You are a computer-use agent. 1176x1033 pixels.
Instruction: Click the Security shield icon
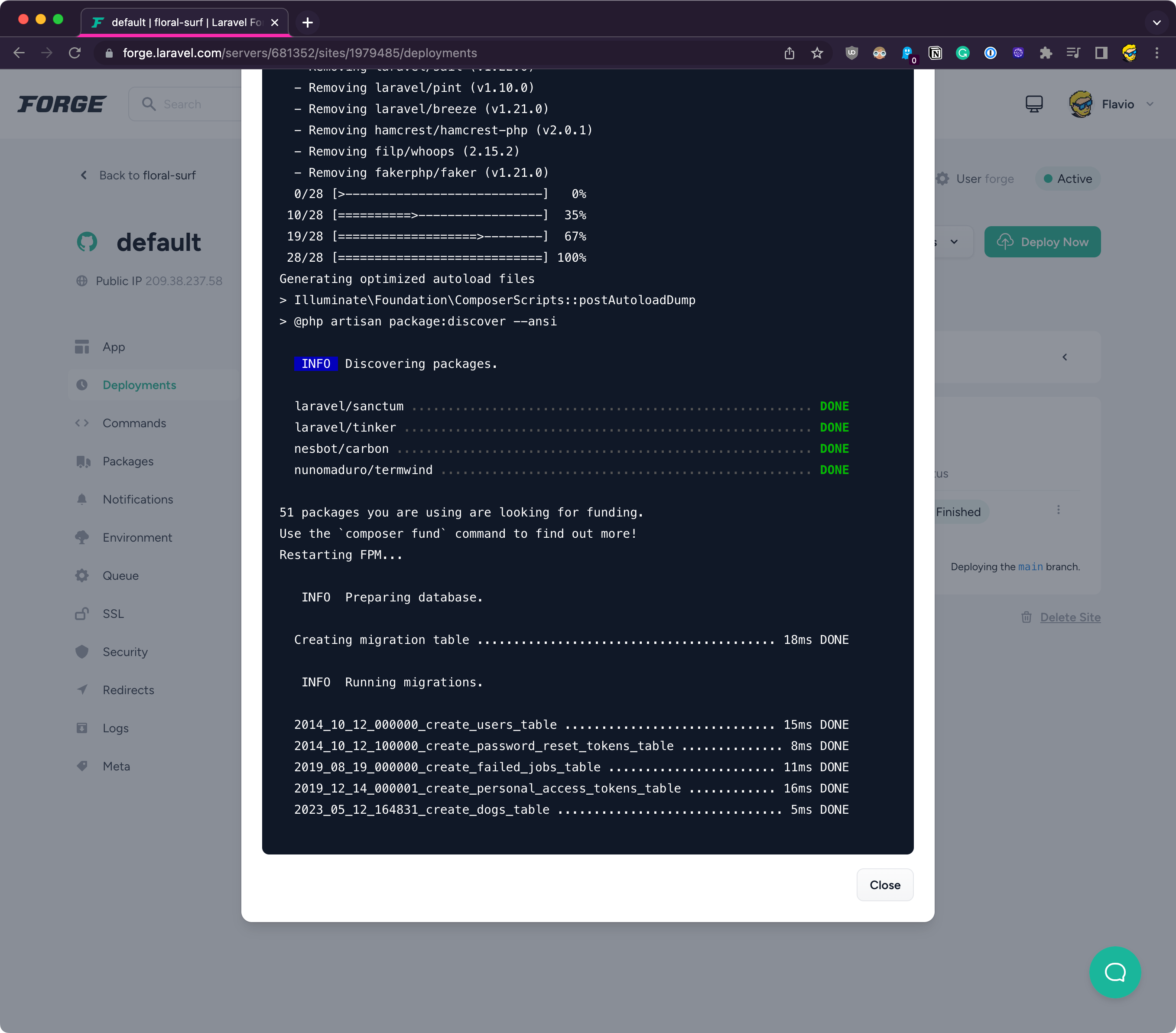pyautogui.click(x=82, y=651)
